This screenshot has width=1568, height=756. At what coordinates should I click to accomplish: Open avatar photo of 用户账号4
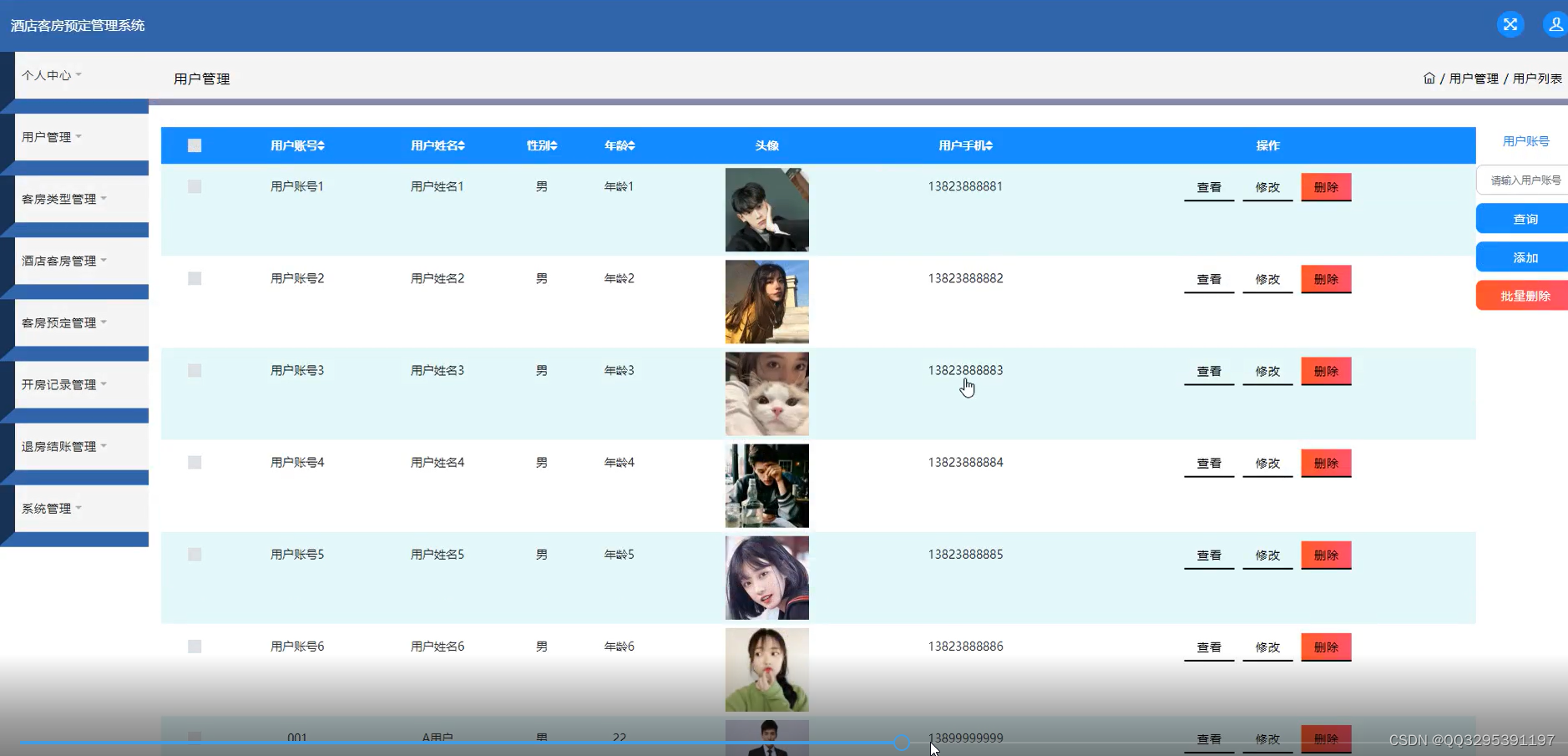766,485
